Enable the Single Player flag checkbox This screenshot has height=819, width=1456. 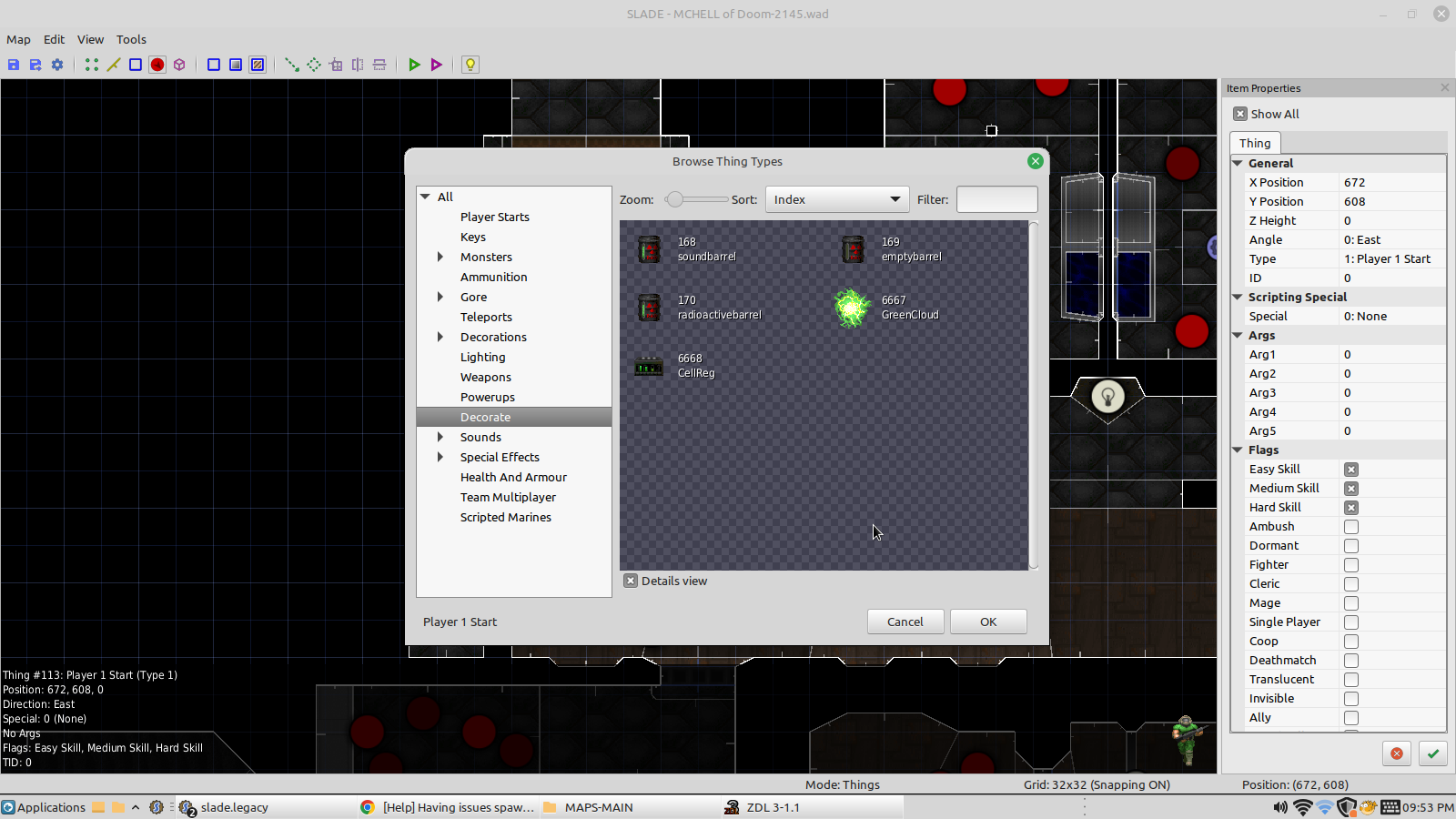point(1351,622)
